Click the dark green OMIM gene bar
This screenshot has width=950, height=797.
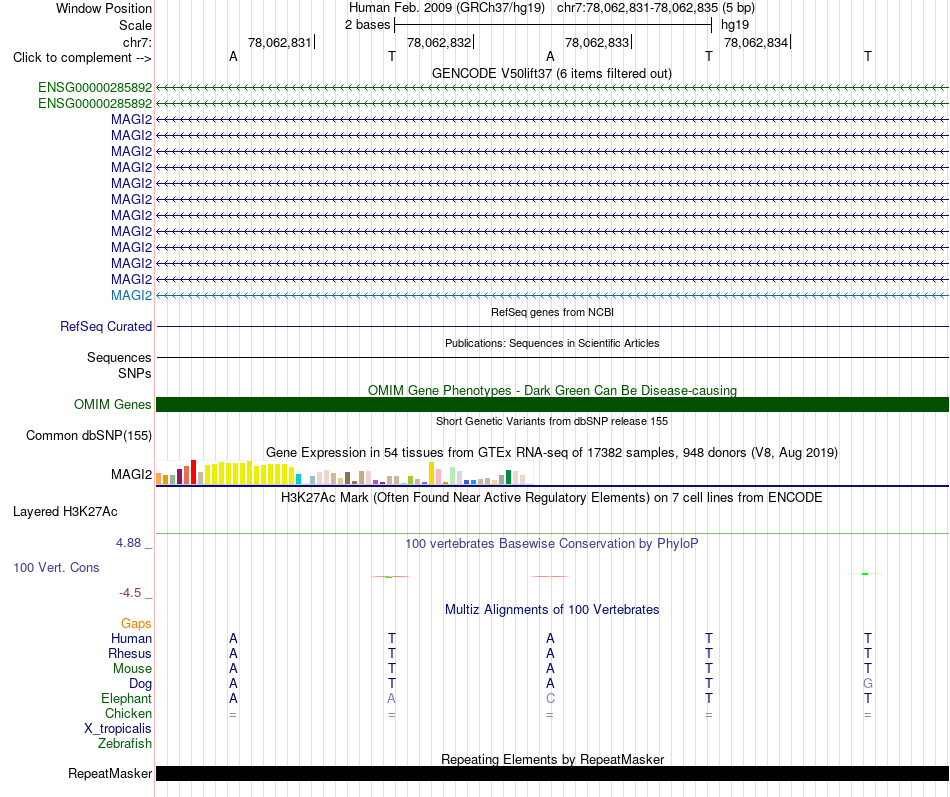(552, 404)
